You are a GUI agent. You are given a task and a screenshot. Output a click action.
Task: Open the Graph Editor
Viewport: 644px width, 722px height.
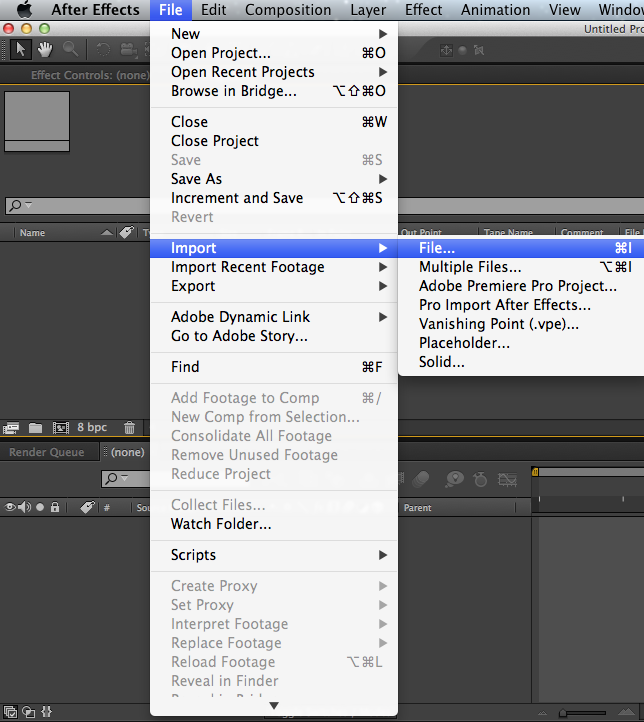click(x=507, y=480)
